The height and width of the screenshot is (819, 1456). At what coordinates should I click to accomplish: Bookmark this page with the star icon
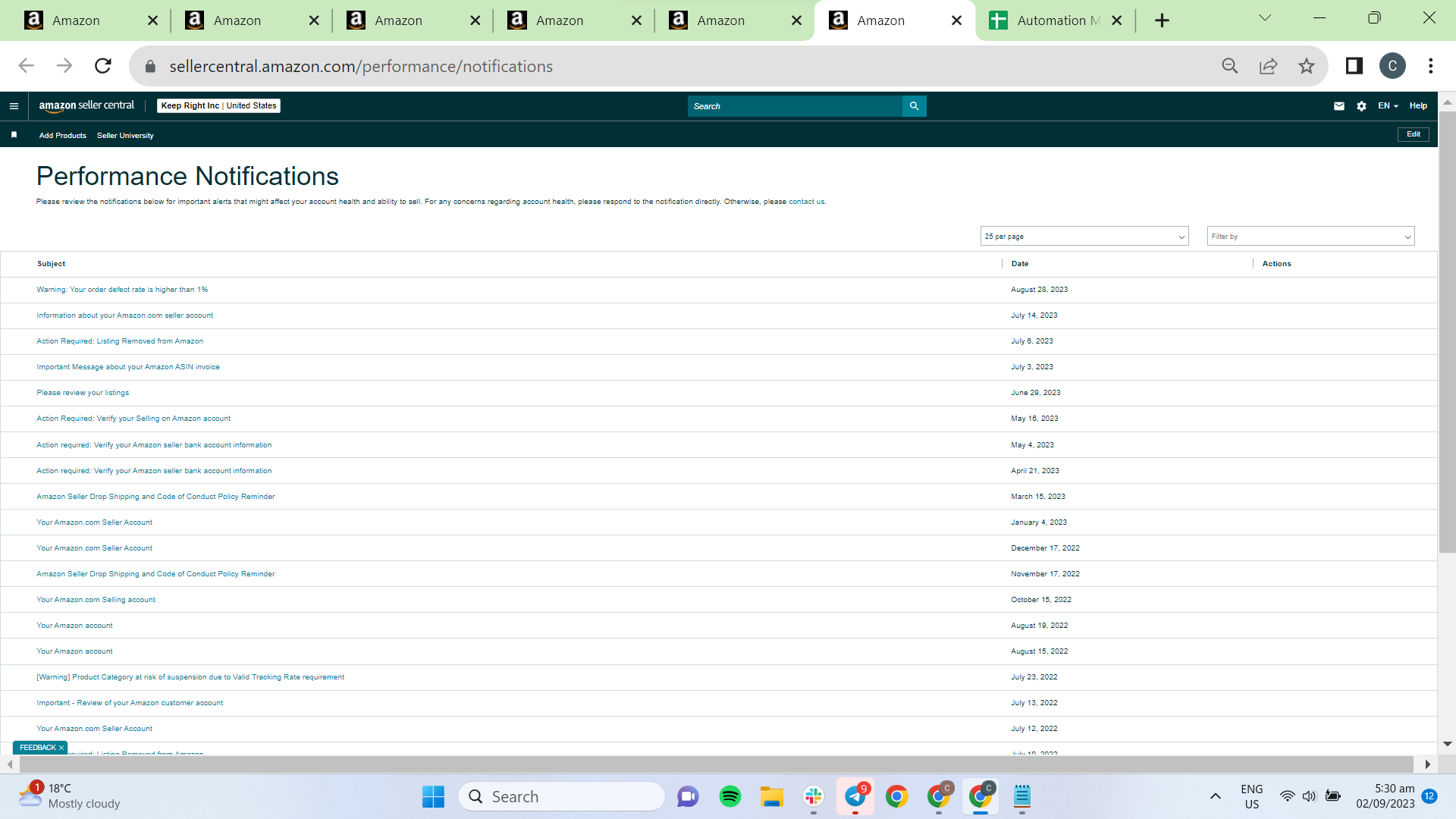[x=1306, y=66]
